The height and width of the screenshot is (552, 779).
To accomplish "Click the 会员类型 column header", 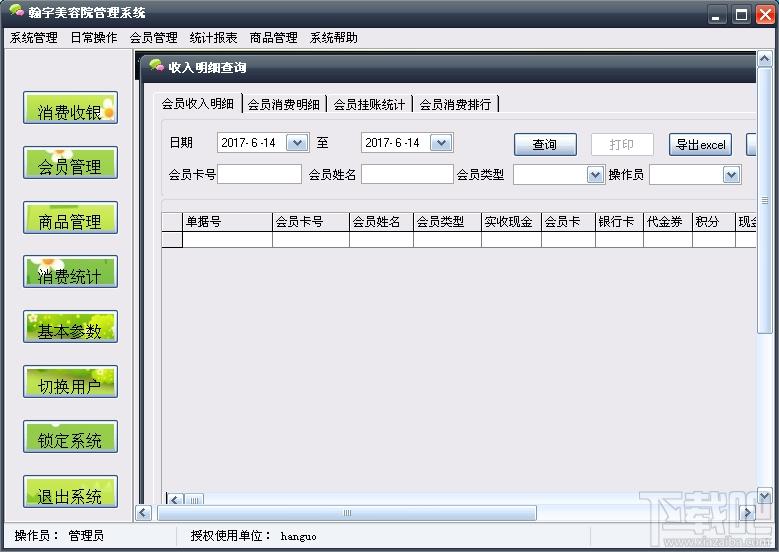I will coord(447,222).
